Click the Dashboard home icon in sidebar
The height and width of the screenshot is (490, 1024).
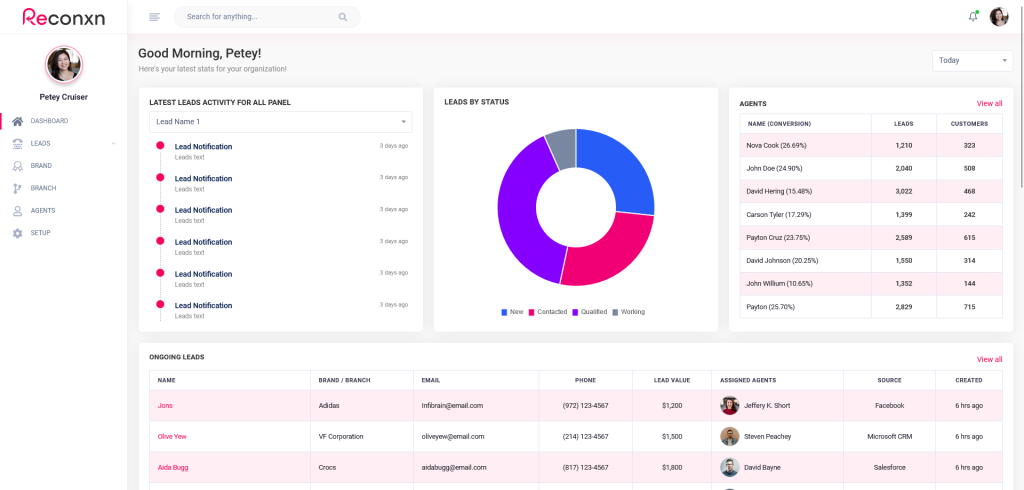tap(17, 121)
